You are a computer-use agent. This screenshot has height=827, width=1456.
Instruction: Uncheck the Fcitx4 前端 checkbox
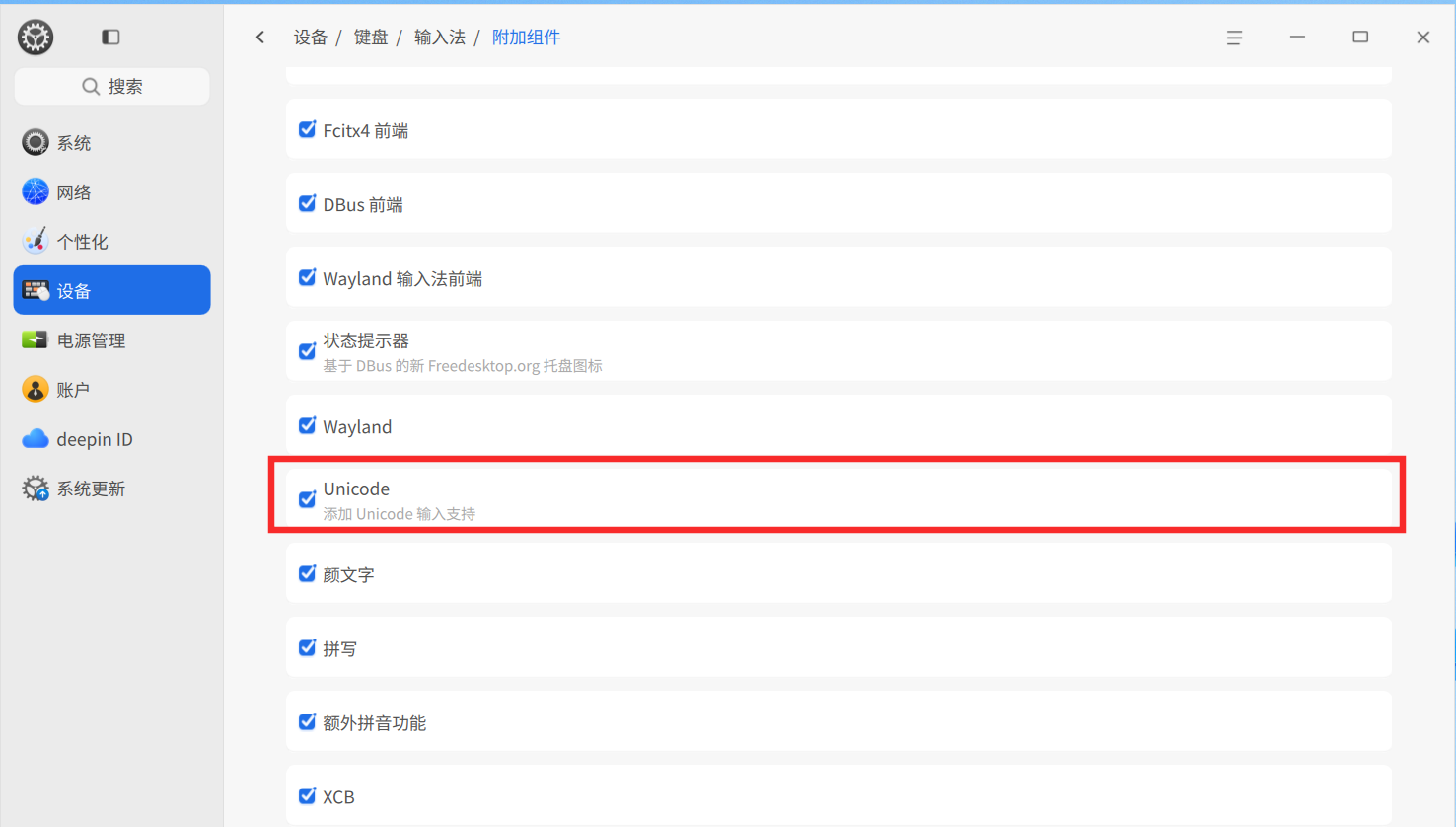pos(307,129)
